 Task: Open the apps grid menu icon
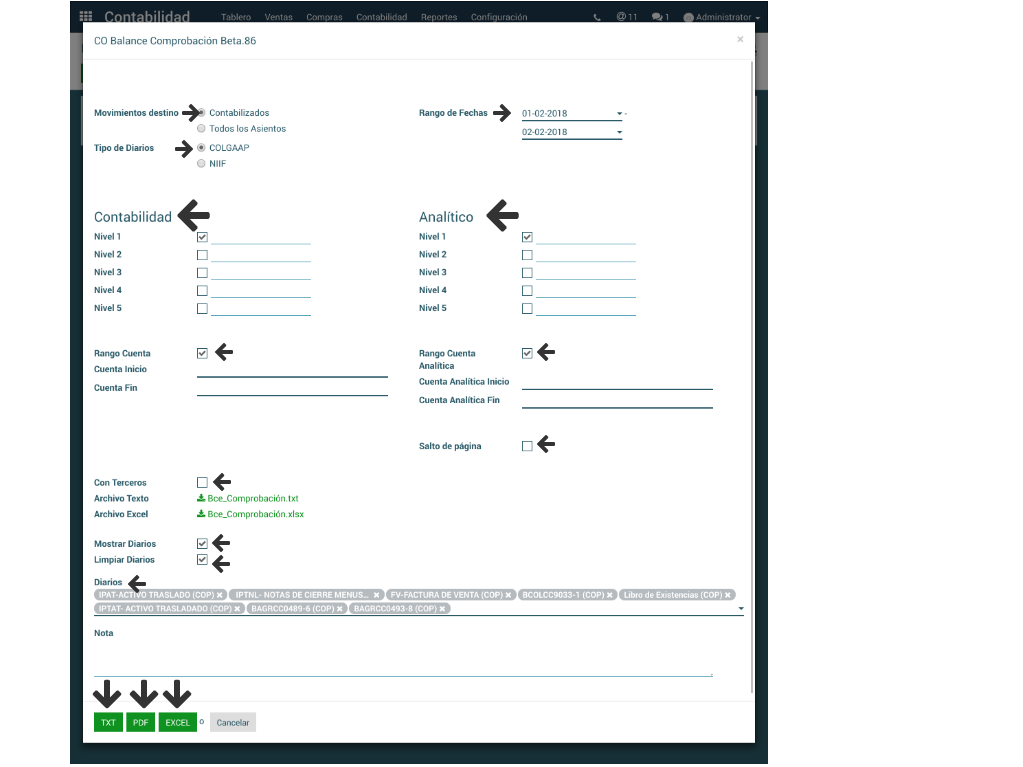point(86,17)
